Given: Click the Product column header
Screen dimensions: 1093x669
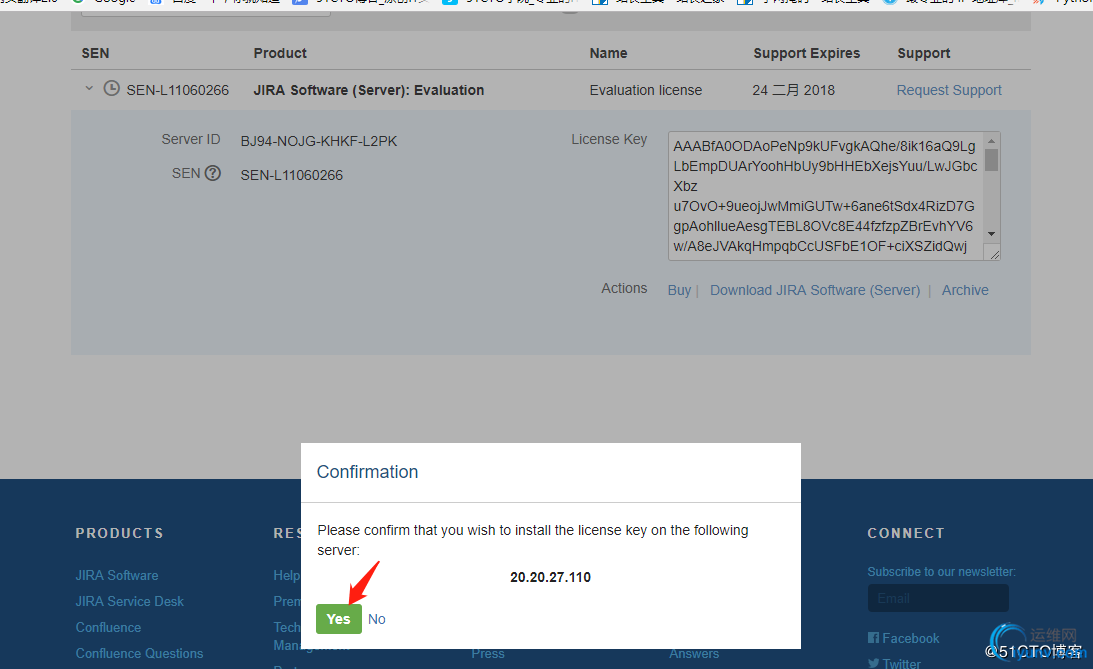Looking at the screenshot, I should coord(280,53).
